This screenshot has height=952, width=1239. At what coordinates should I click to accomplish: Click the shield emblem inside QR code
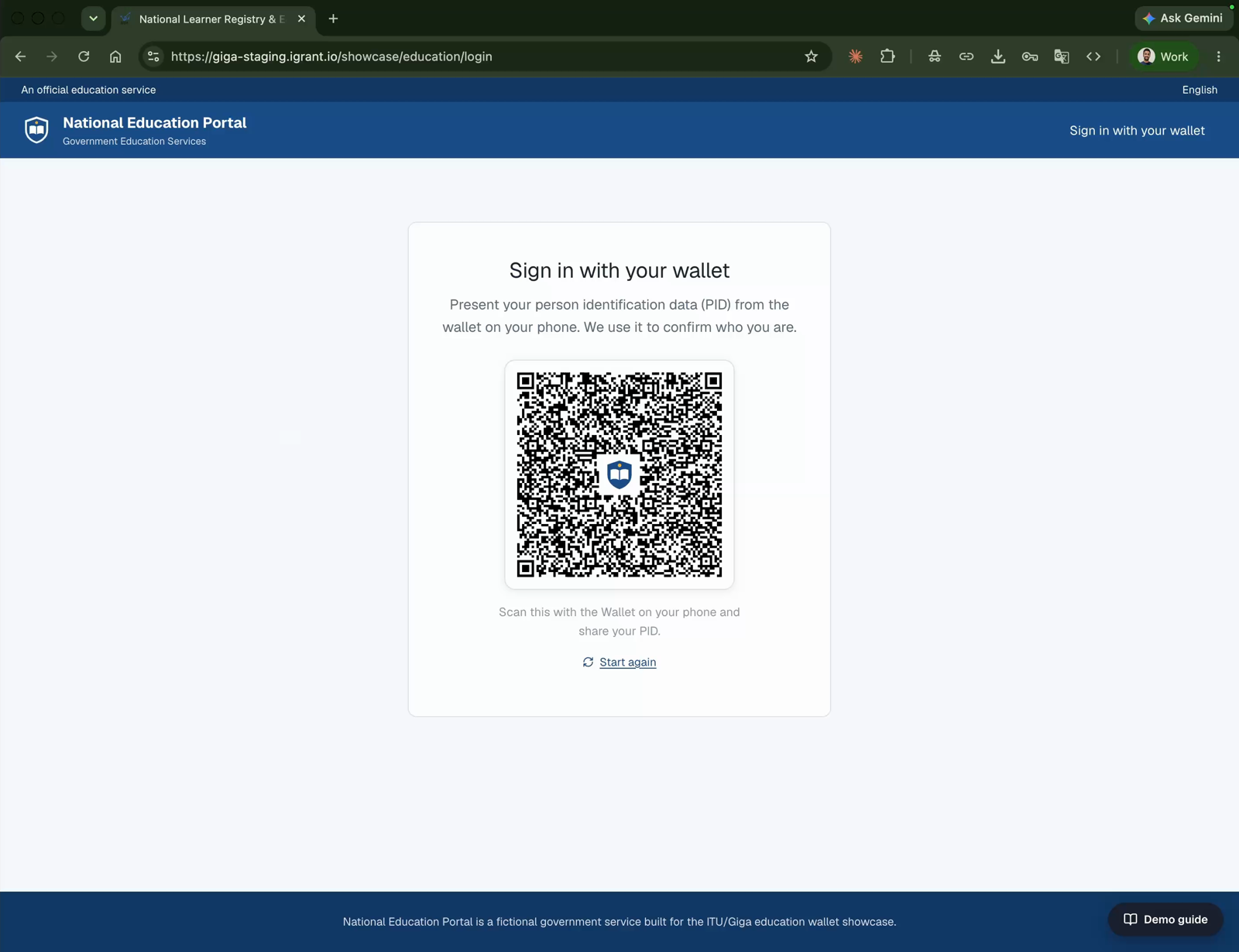click(x=619, y=474)
